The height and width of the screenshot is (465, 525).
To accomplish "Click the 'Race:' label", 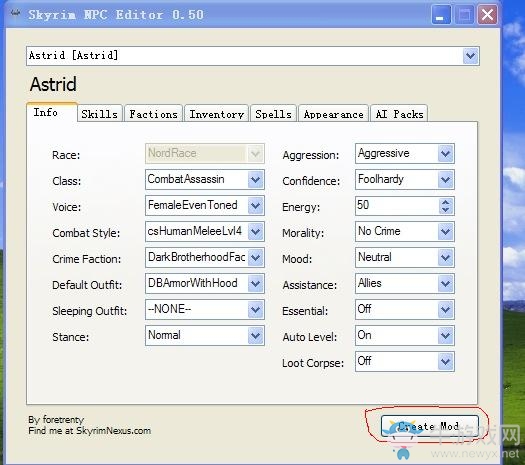I will click(x=66, y=155).
